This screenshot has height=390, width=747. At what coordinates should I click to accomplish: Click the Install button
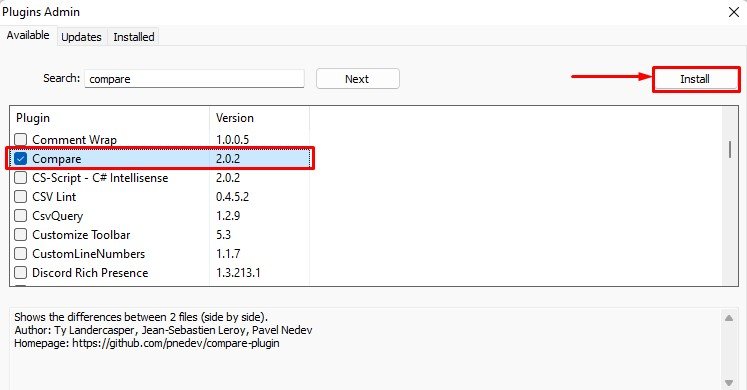click(695, 79)
